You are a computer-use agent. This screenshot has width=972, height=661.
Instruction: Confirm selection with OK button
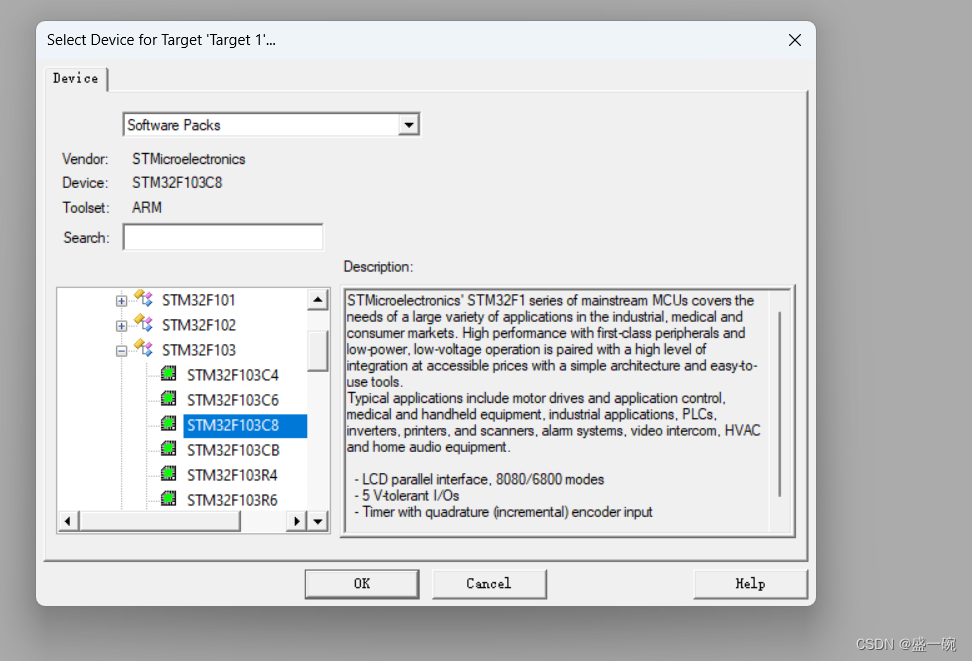tap(362, 583)
